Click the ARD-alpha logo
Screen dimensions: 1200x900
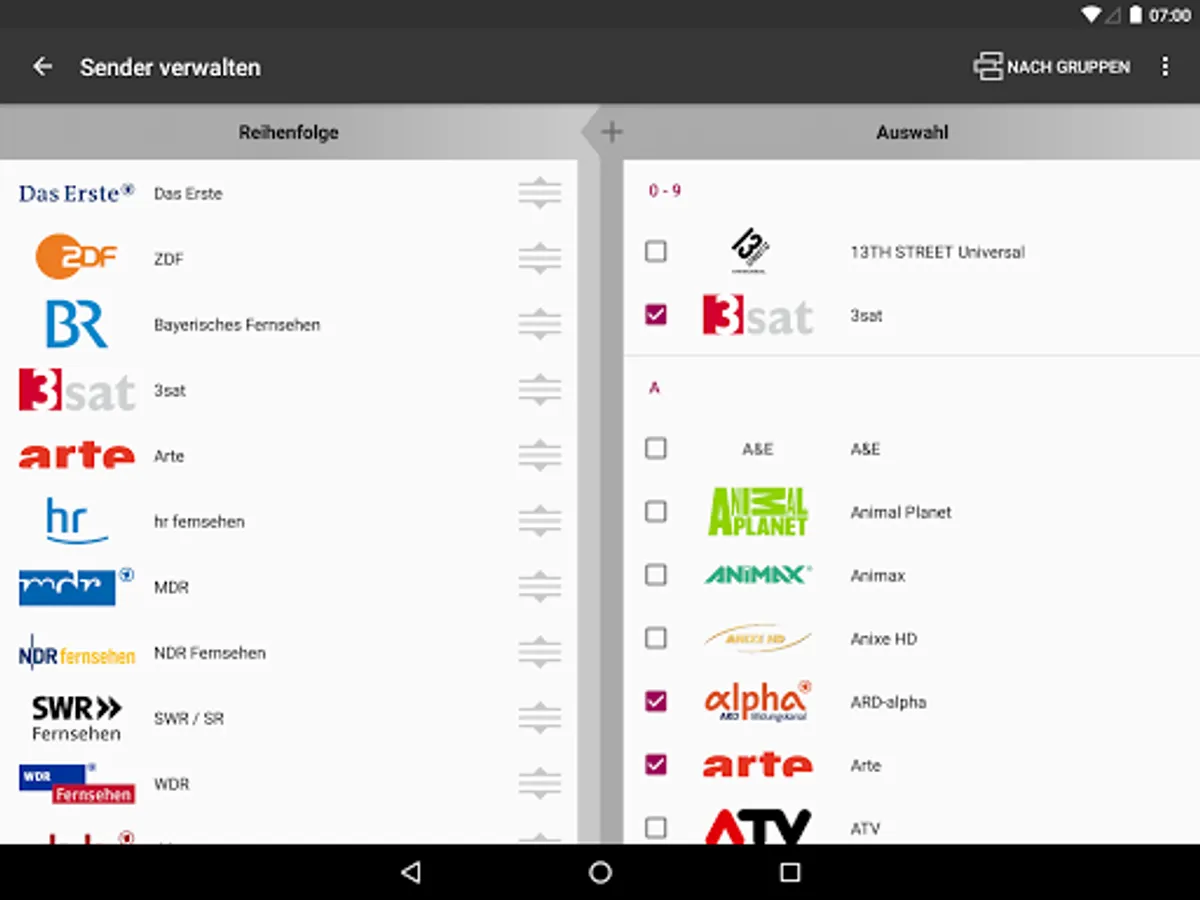pos(757,701)
